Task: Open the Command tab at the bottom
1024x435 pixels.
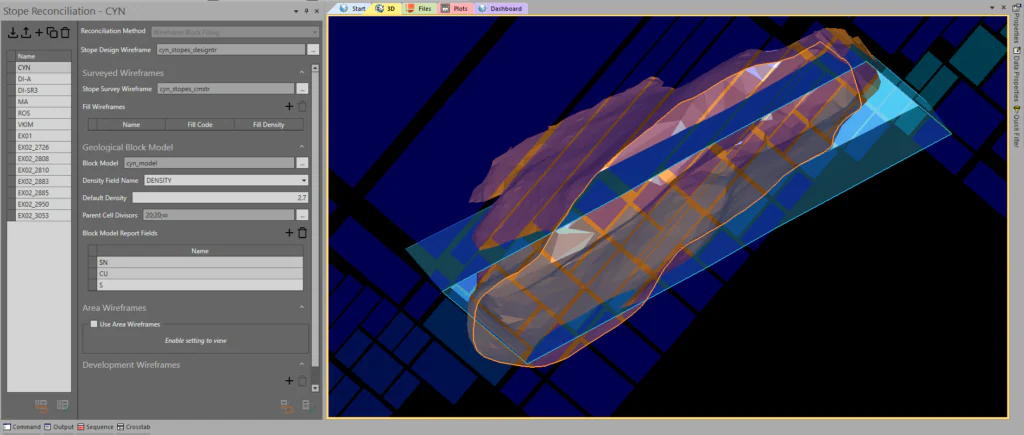Action: click(22, 427)
